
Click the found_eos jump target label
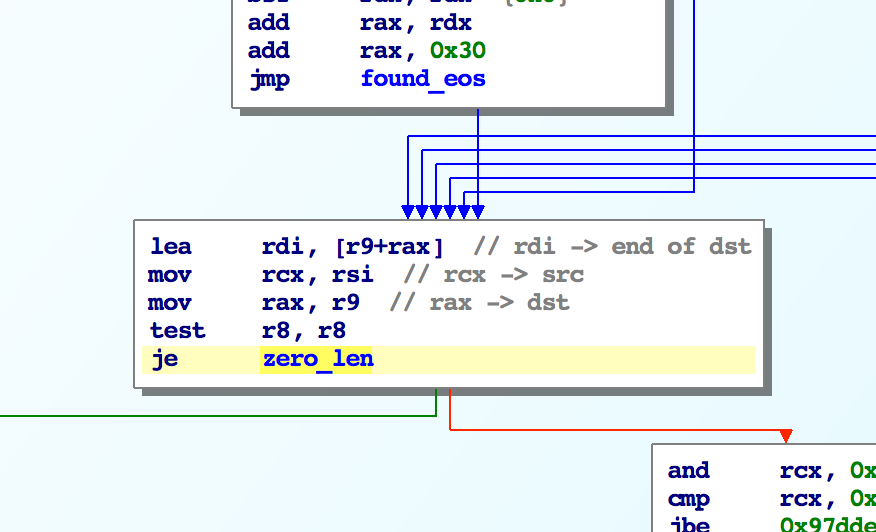coord(423,79)
